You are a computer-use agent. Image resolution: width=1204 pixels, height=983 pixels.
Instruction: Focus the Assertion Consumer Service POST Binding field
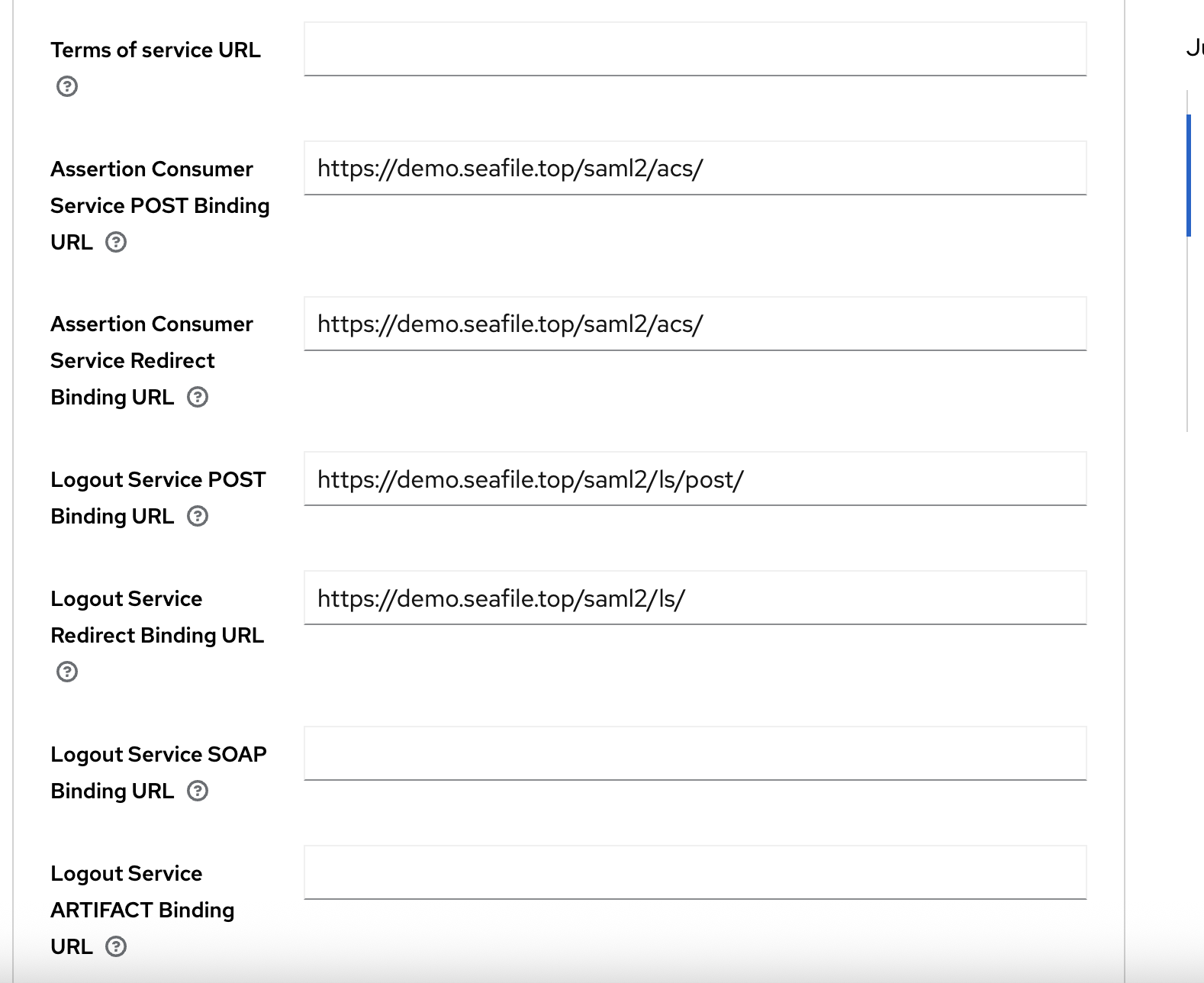point(694,169)
